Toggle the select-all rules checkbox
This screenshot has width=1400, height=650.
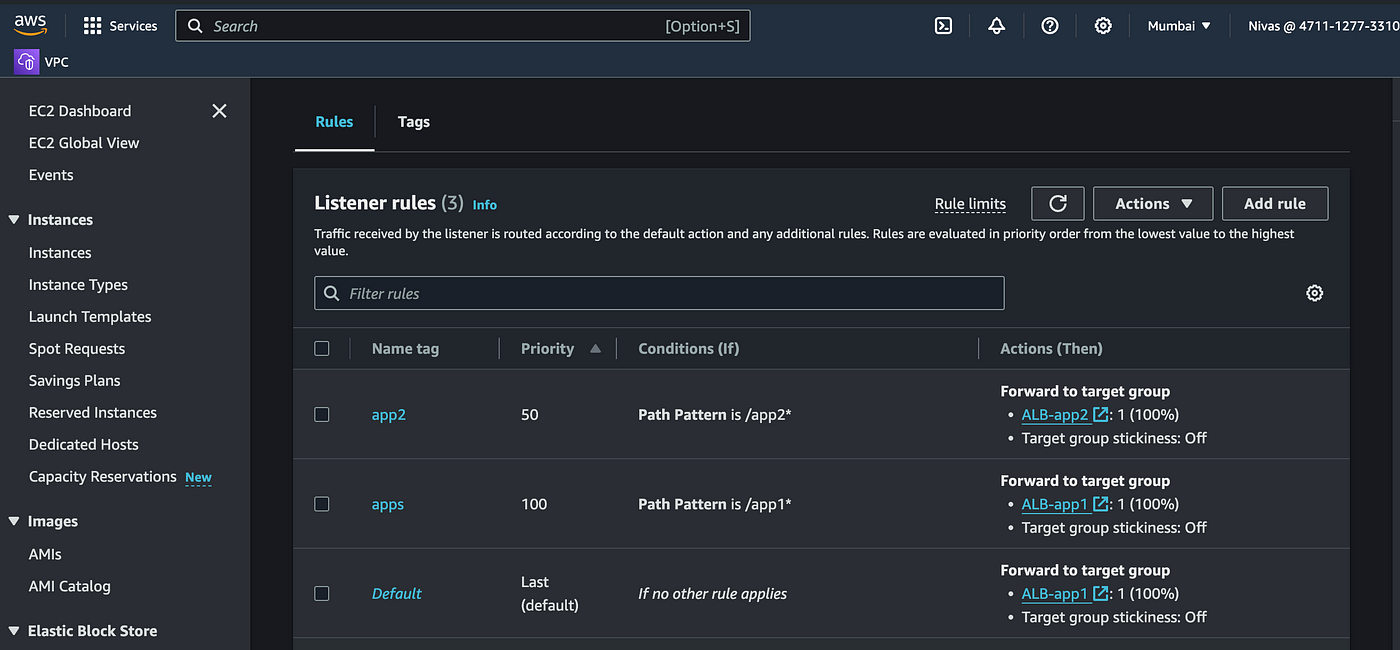[x=322, y=348]
